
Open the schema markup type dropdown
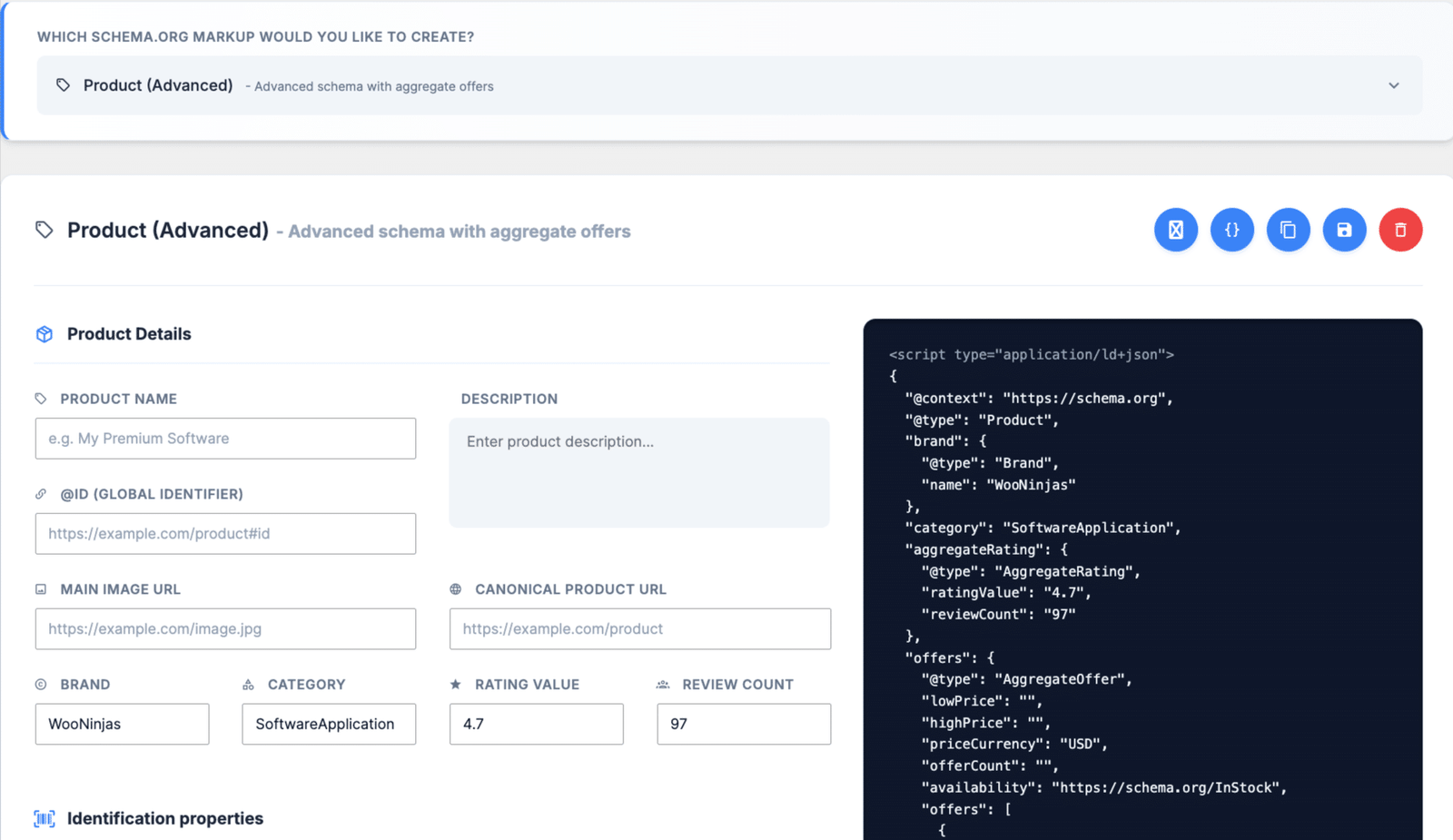point(729,85)
